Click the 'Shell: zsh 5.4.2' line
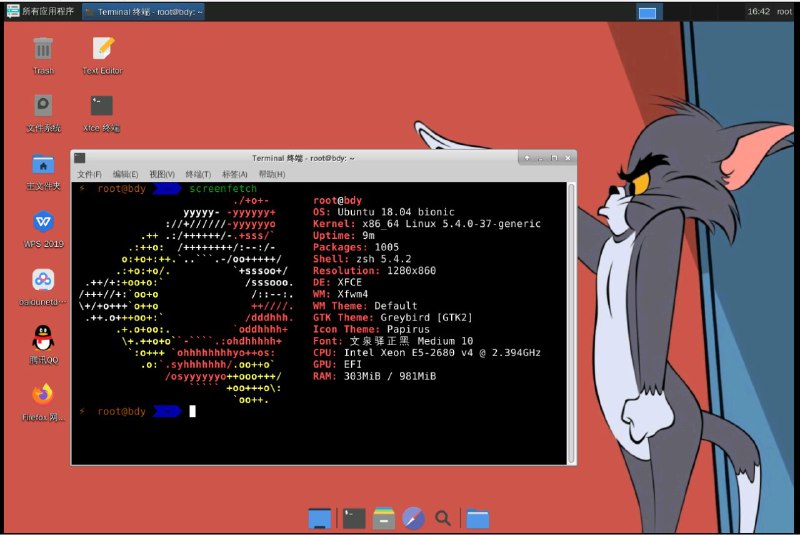This screenshot has height=535, width=800. pyautogui.click(x=362, y=259)
